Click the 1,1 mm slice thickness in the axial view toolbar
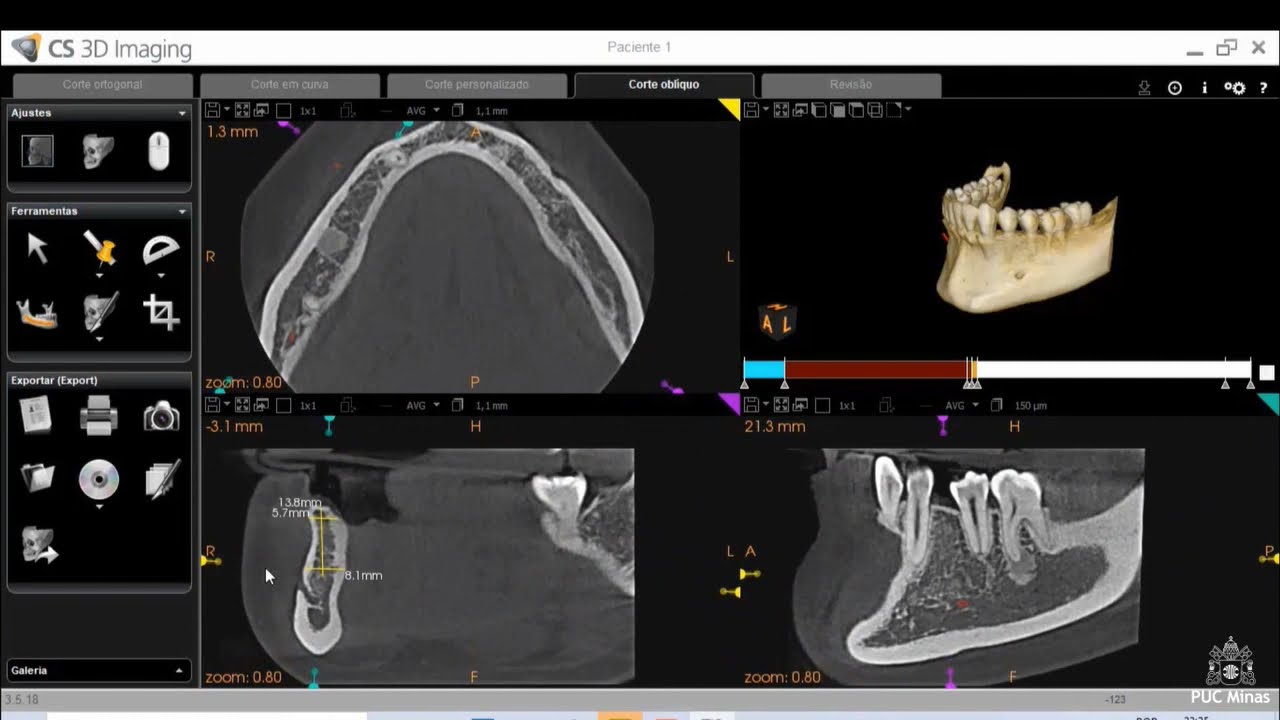The image size is (1280, 720). (491, 111)
